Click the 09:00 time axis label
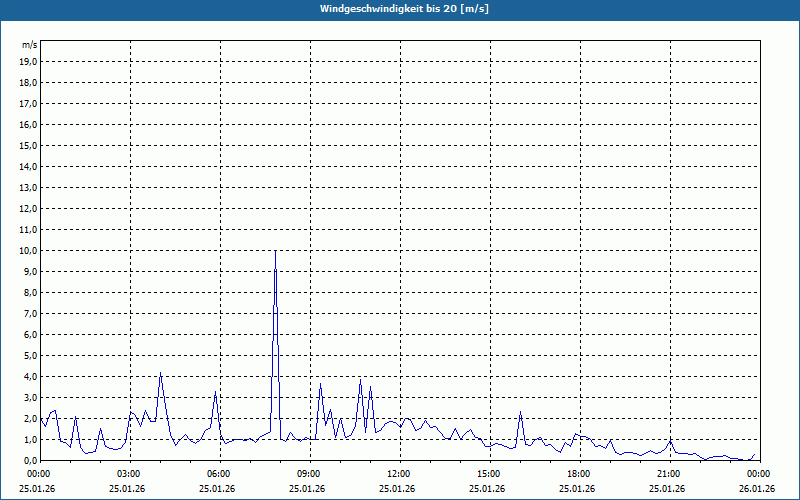Image resolution: width=800 pixels, height=500 pixels. 309,474
